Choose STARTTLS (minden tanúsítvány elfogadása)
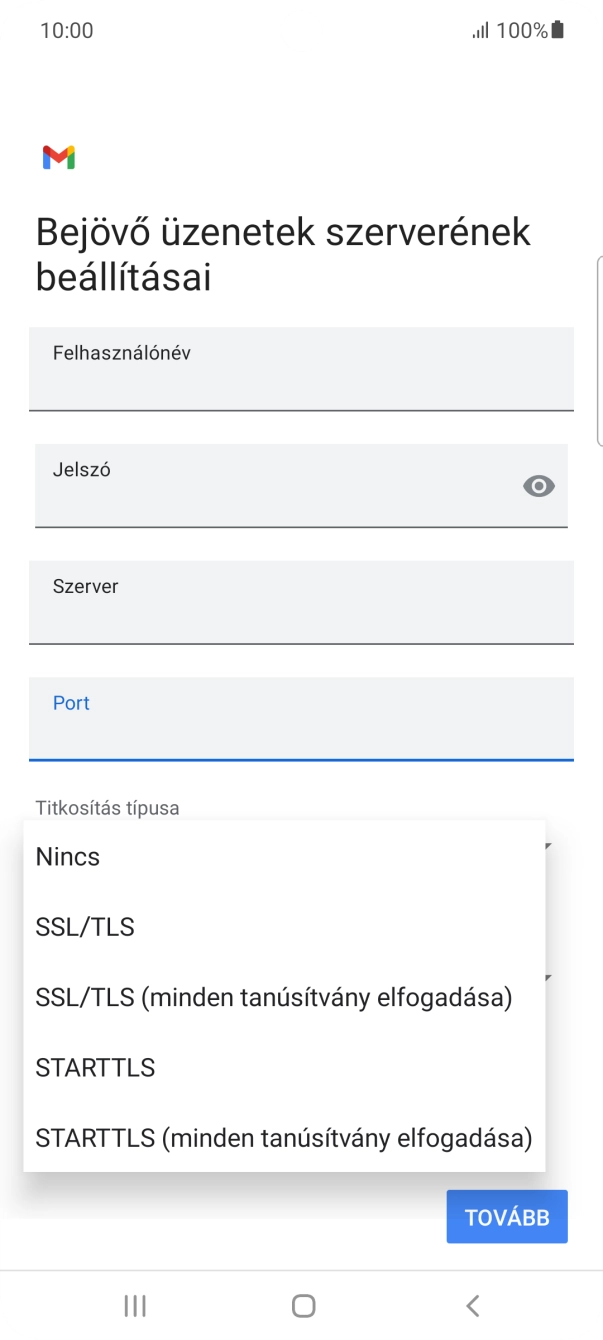This screenshot has height=1340, width=603. (x=283, y=1137)
